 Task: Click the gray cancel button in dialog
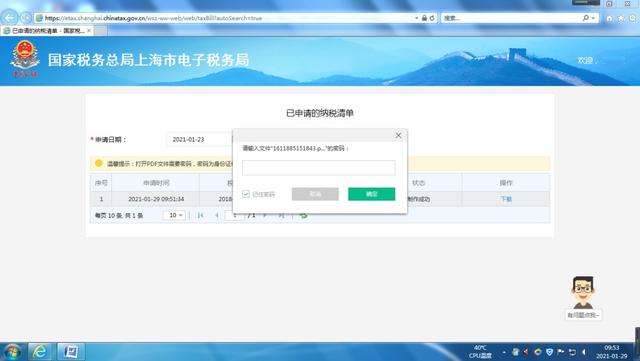(315, 194)
